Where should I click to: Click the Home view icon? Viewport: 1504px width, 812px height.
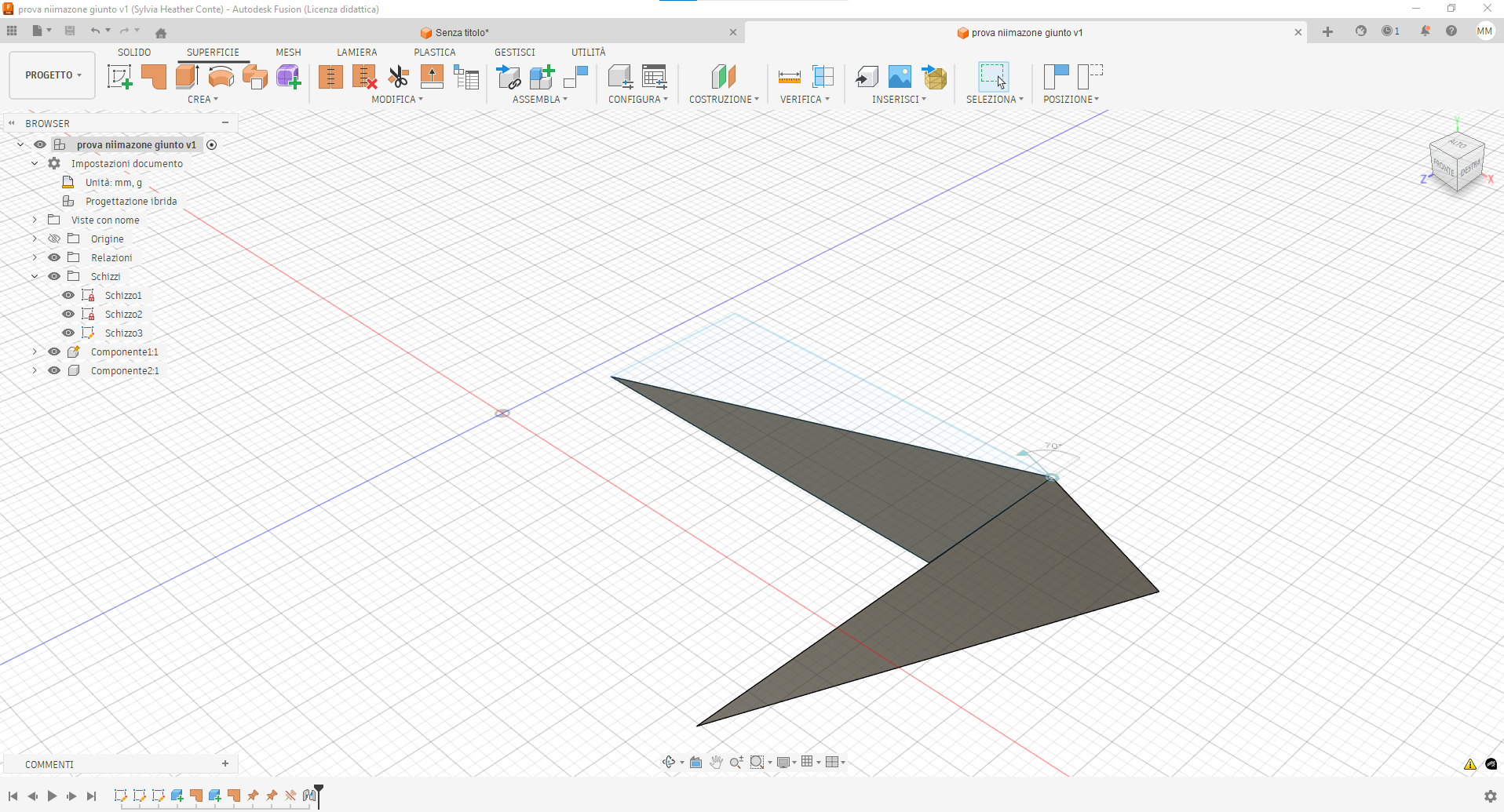coord(161,33)
